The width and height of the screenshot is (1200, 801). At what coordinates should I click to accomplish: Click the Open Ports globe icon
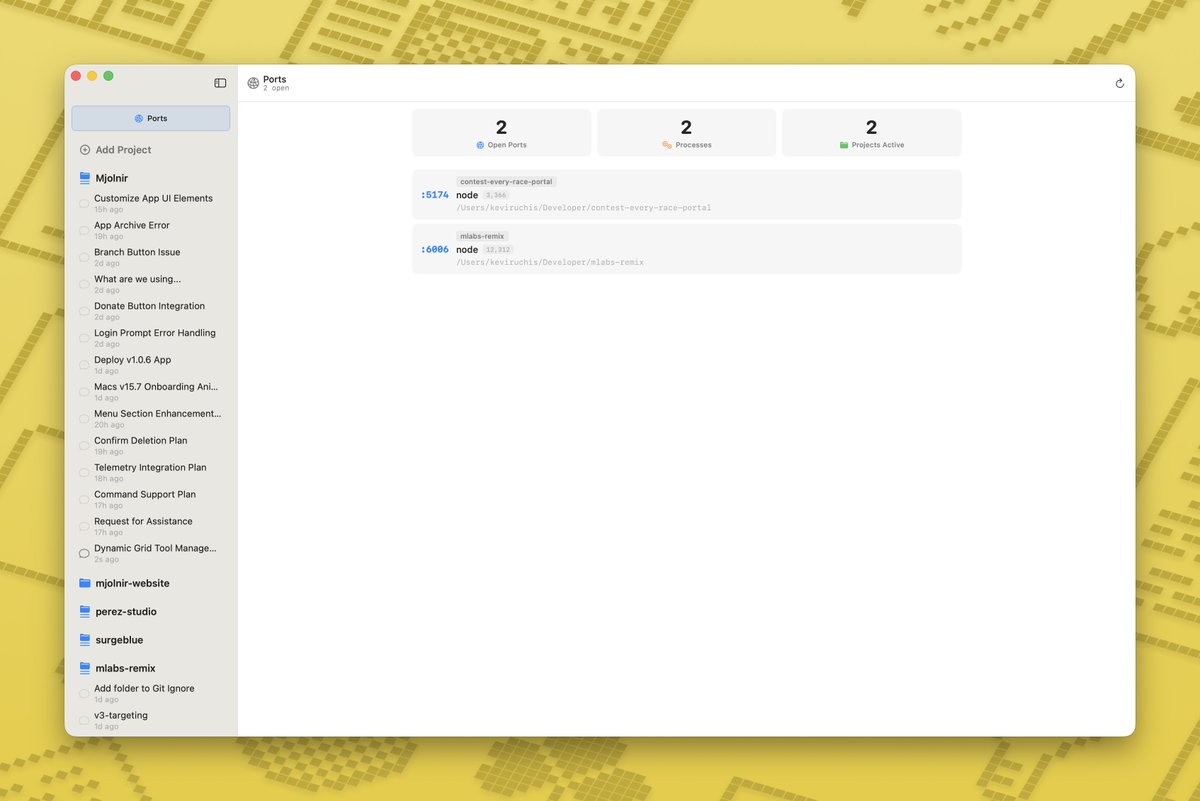(480, 145)
